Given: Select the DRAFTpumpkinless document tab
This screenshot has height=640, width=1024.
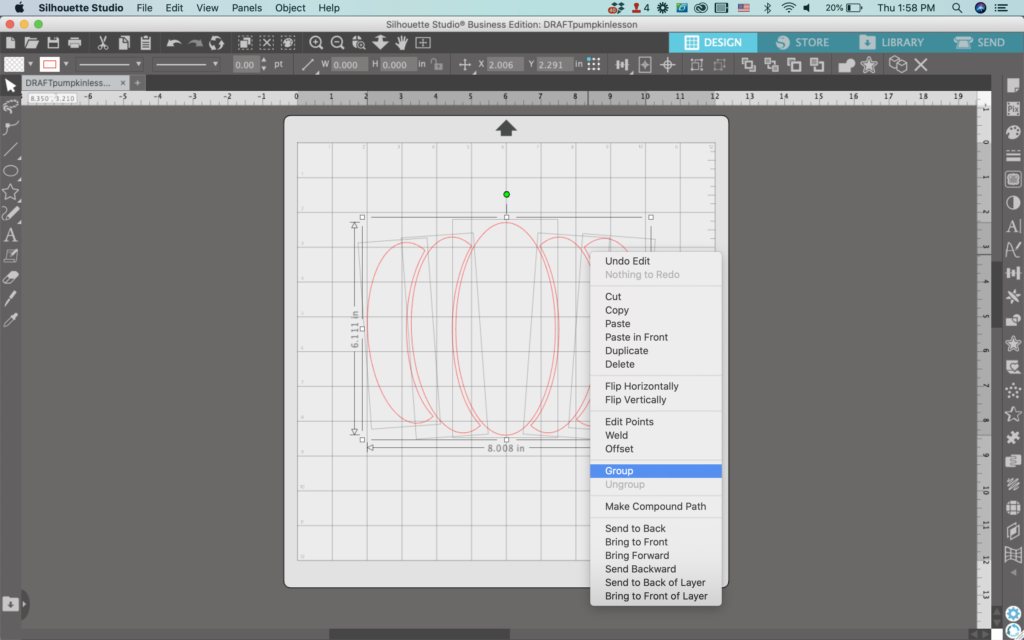Looking at the screenshot, I should click(x=69, y=83).
